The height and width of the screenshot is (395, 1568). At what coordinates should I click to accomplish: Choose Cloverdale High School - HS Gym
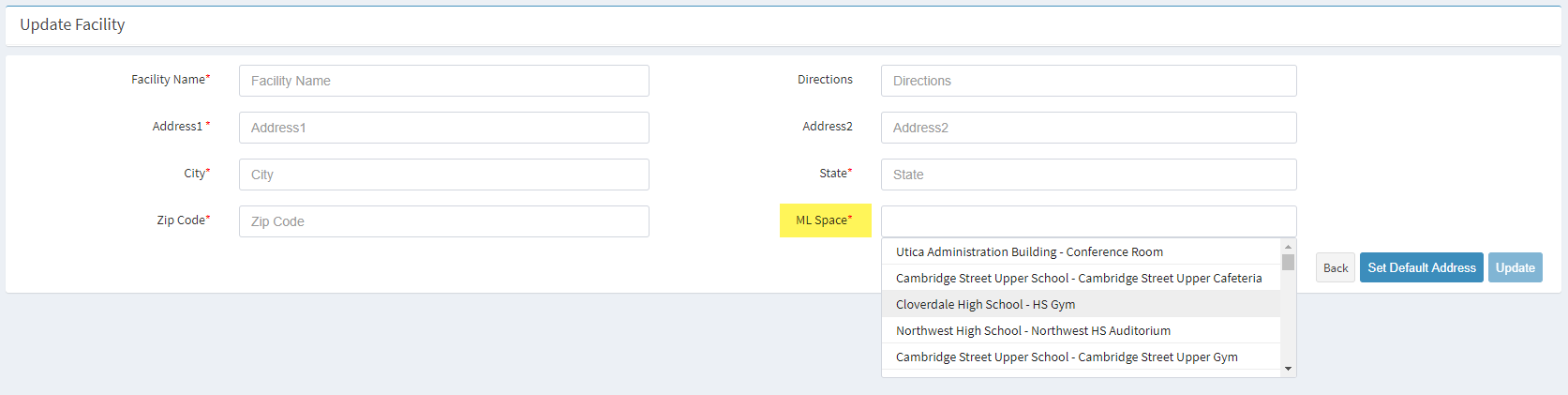coord(1081,304)
